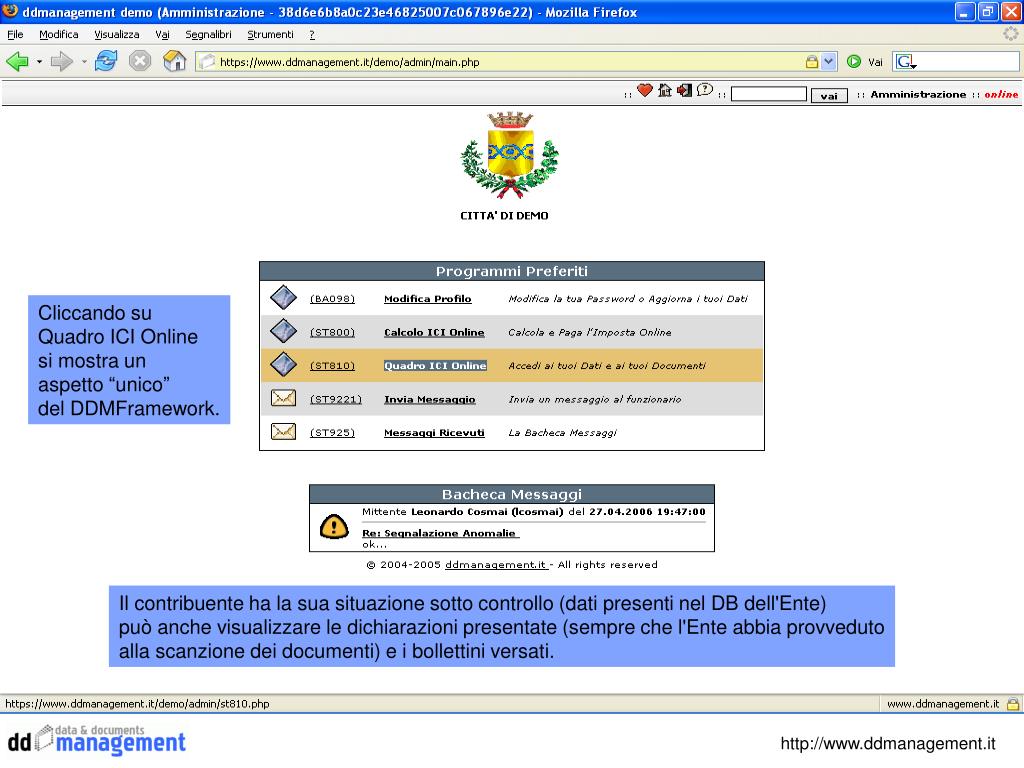This screenshot has height=768, width=1024.
Task: Click the 'Programmi Preferiti' panel header
Action: 511,271
